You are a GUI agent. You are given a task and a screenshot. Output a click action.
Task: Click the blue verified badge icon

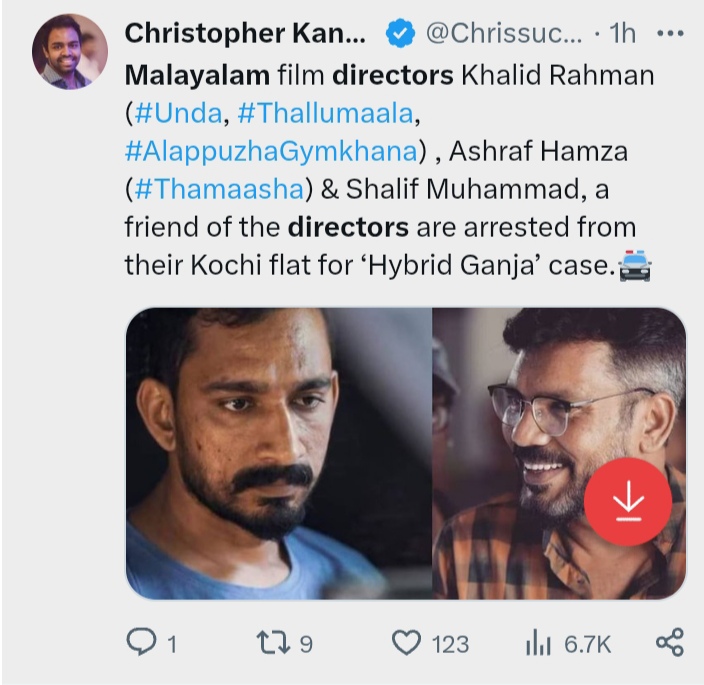coord(400,34)
